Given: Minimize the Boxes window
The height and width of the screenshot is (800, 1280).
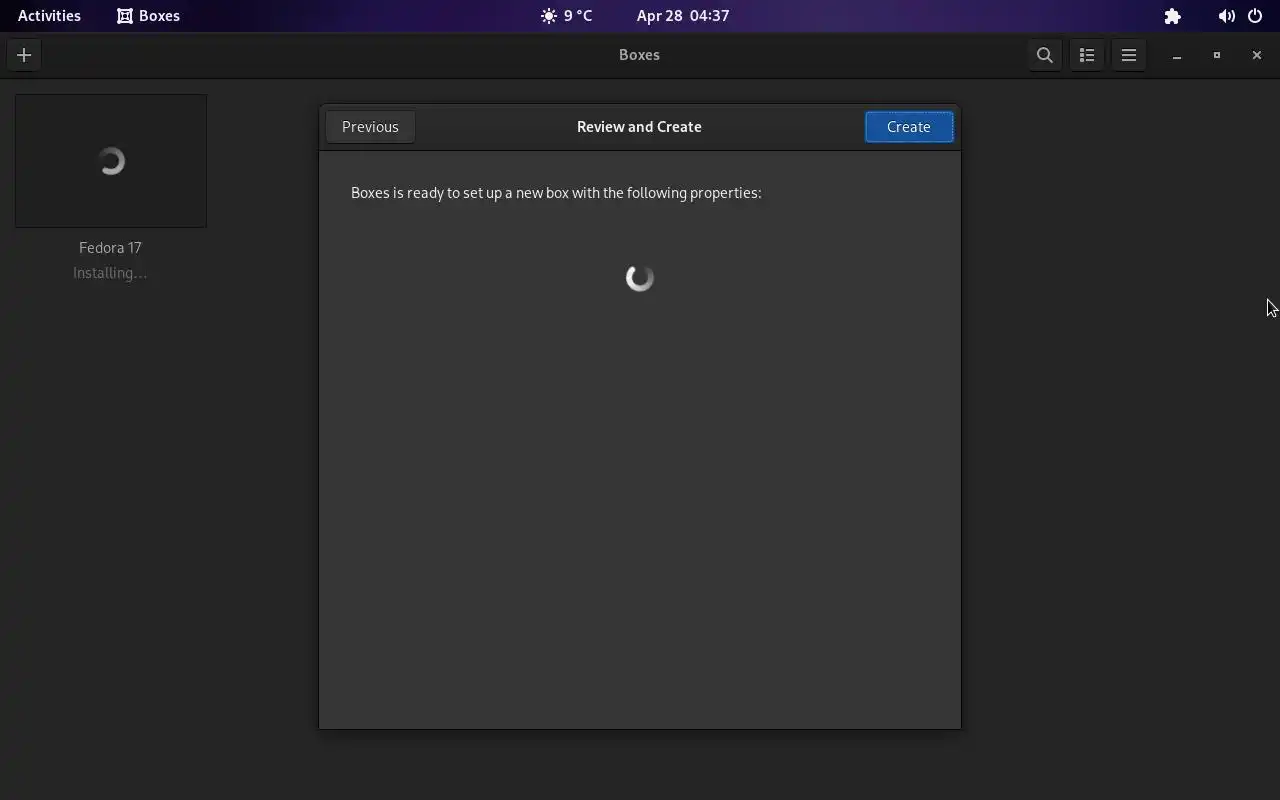Looking at the screenshot, I should point(1177,55).
